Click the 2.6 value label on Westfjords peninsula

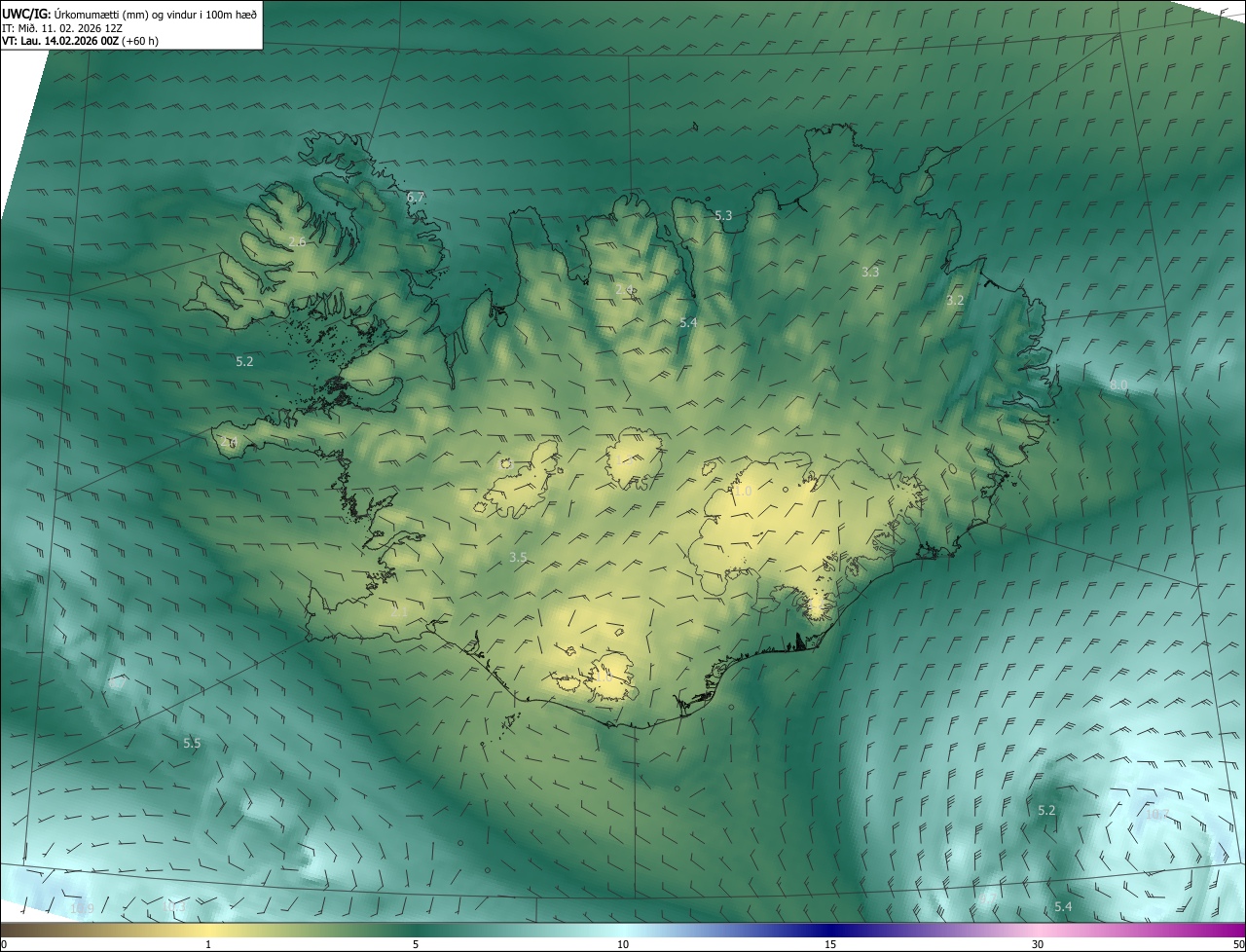298,241
